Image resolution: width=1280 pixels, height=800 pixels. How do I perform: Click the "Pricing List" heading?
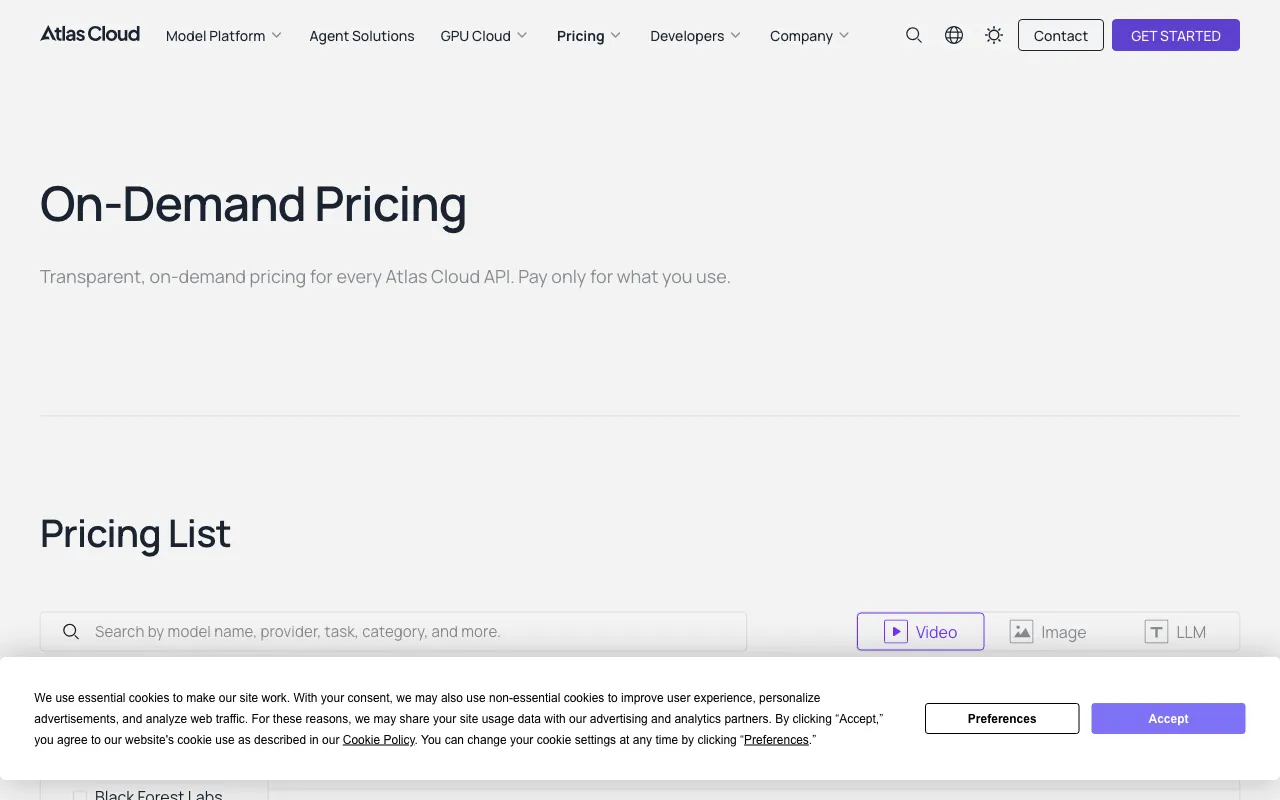[136, 534]
